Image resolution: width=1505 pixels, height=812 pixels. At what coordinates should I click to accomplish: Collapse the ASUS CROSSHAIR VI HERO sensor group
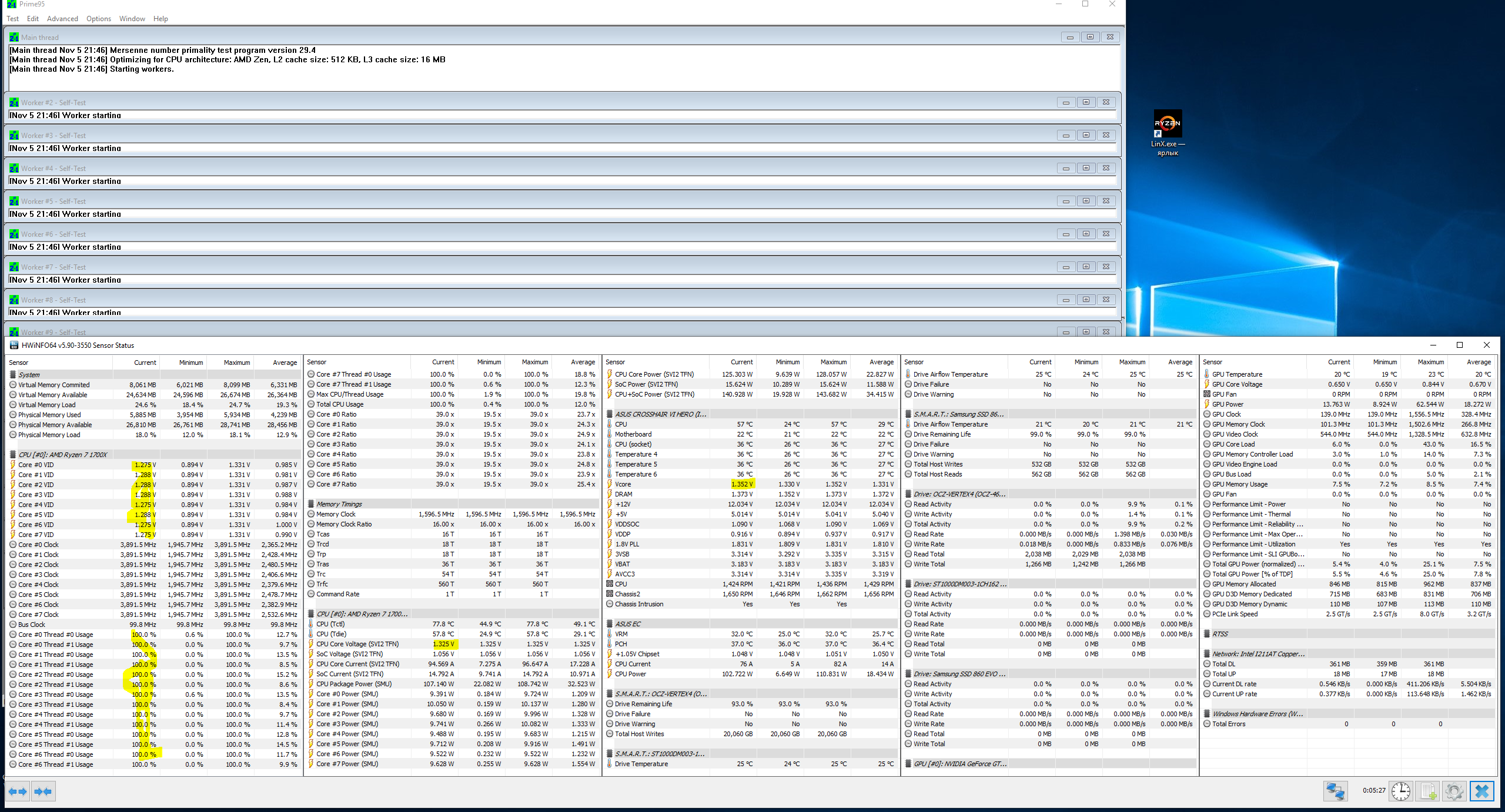click(x=660, y=414)
